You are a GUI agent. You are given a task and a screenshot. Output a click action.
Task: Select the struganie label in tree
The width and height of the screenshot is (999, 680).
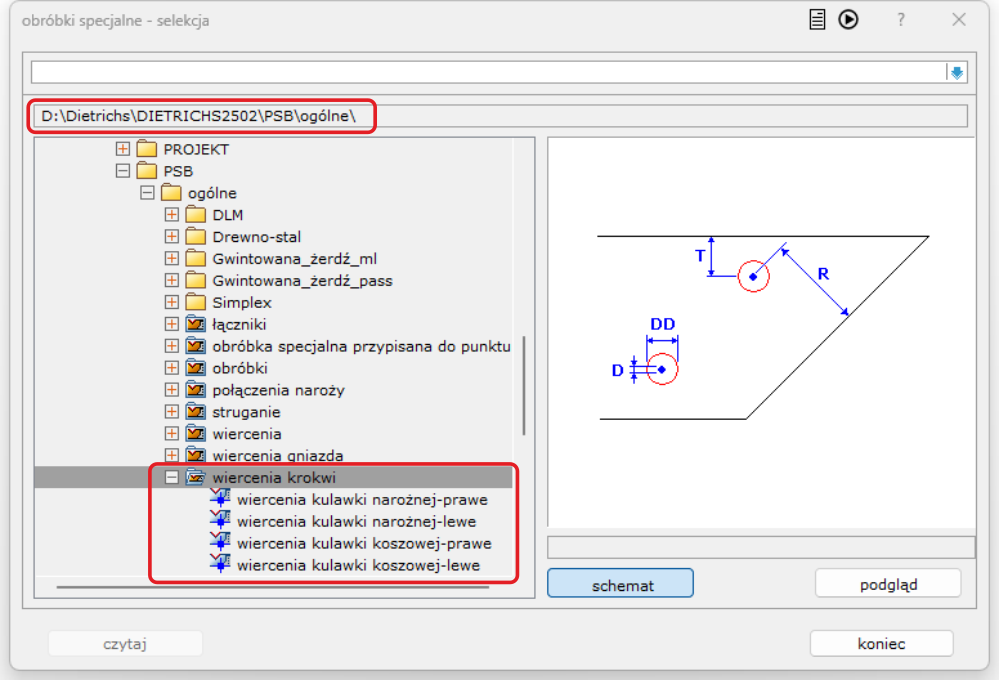246,412
